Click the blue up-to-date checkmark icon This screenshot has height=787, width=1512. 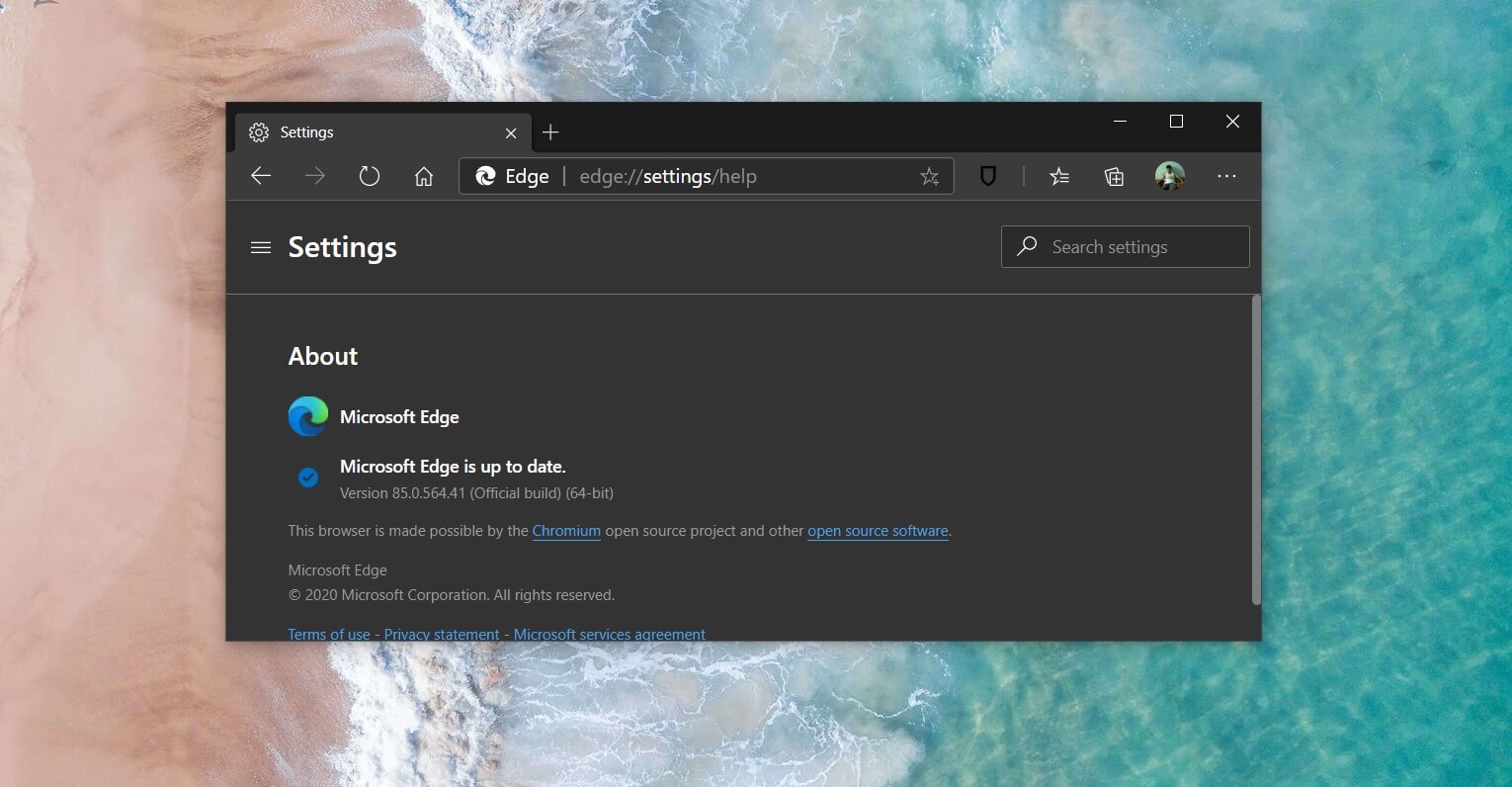308,478
